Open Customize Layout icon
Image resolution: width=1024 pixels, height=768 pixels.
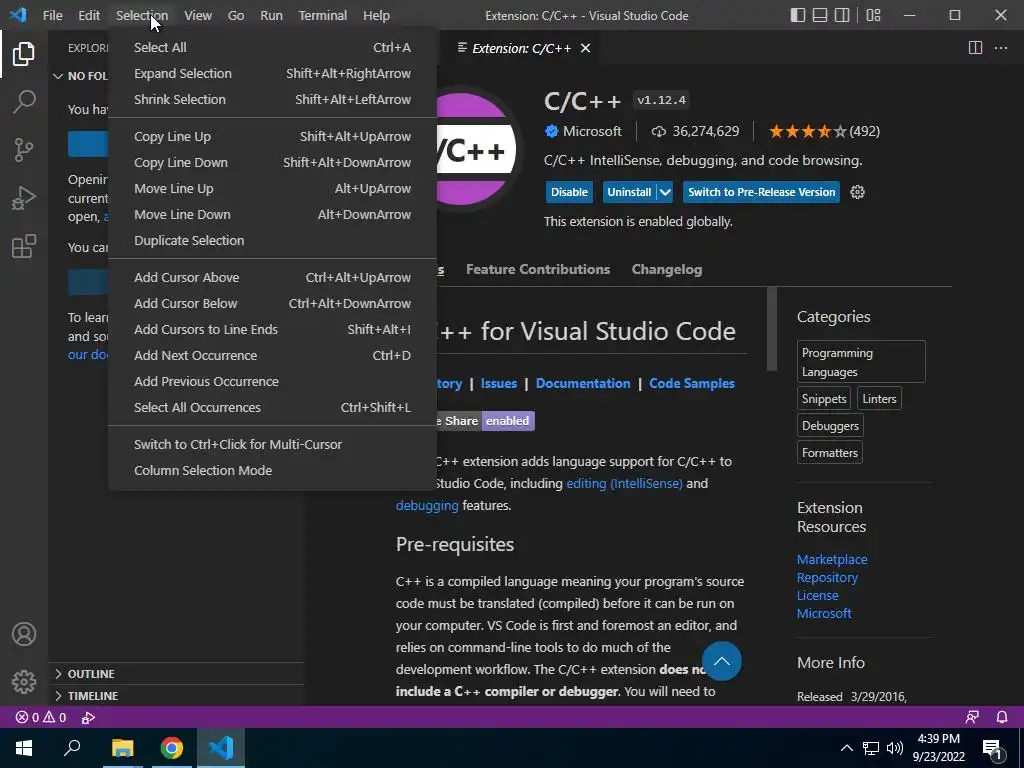point(873,15)
